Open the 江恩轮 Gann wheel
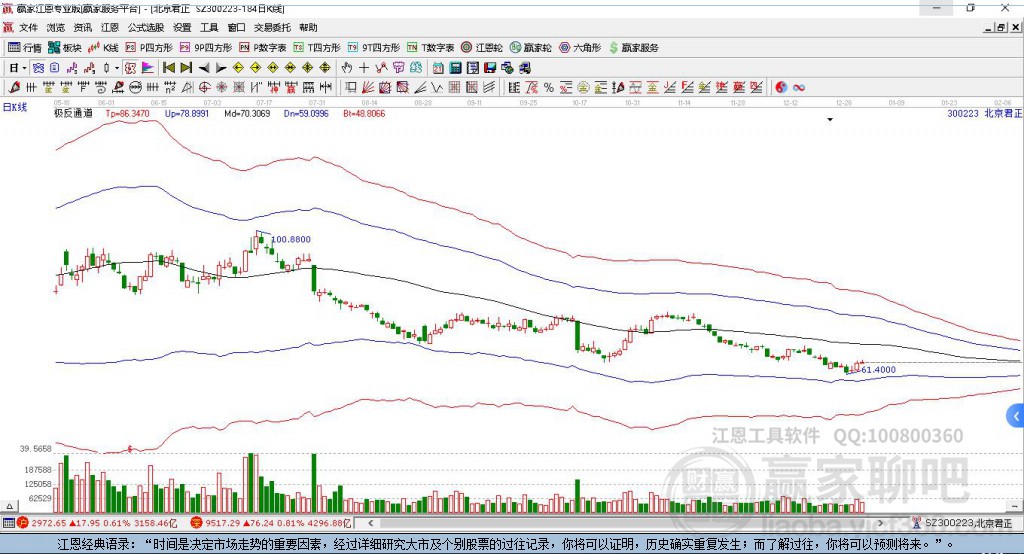 pyautogui.click(x=482, y=48)
